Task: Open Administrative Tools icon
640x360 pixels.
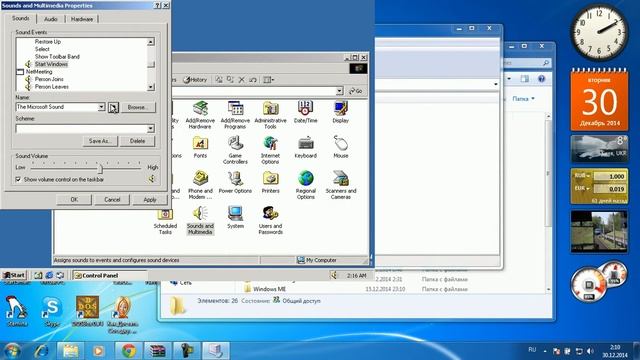Action: pos(270,114)
